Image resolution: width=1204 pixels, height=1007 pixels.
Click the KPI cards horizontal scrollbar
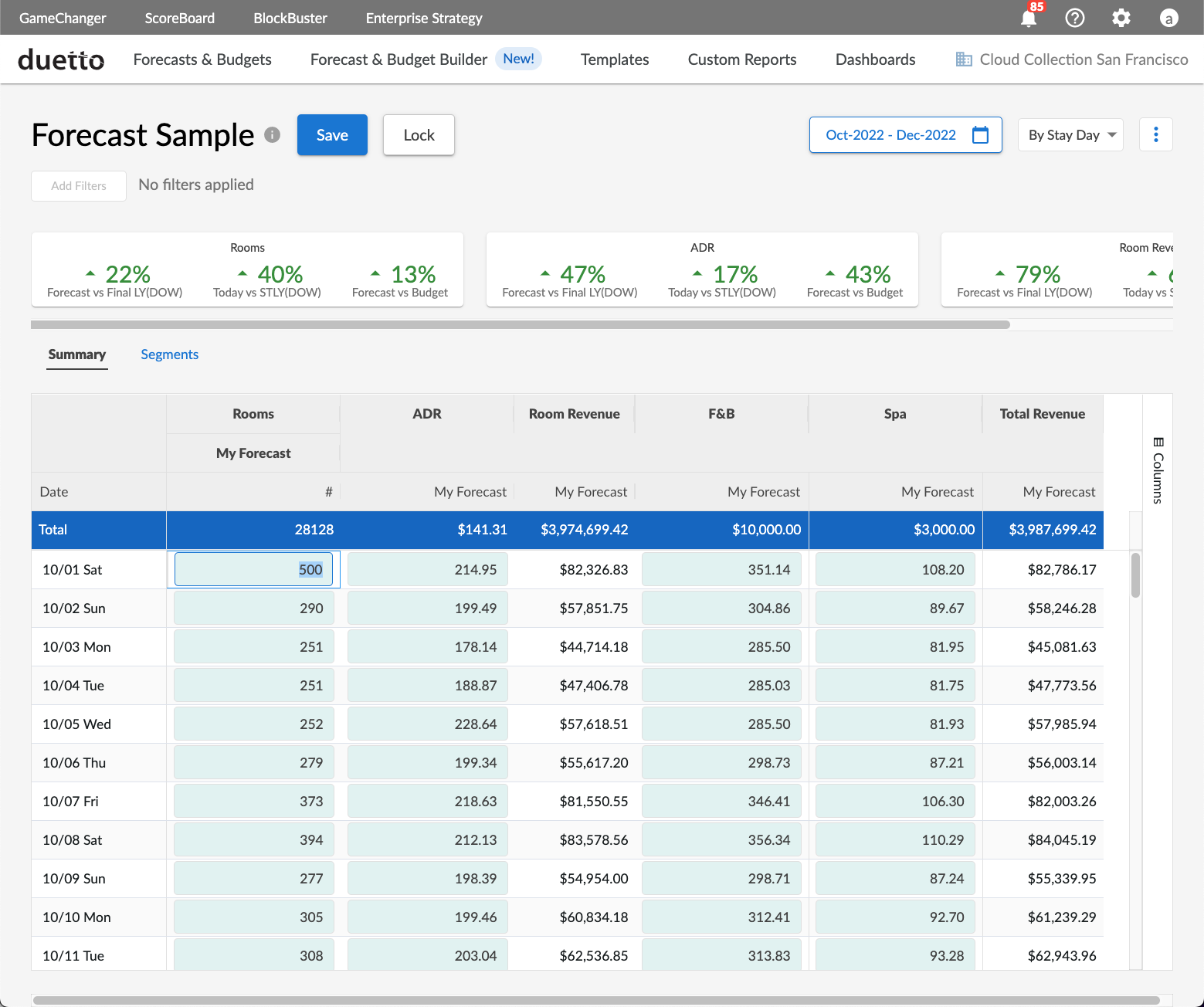[520, 325]
